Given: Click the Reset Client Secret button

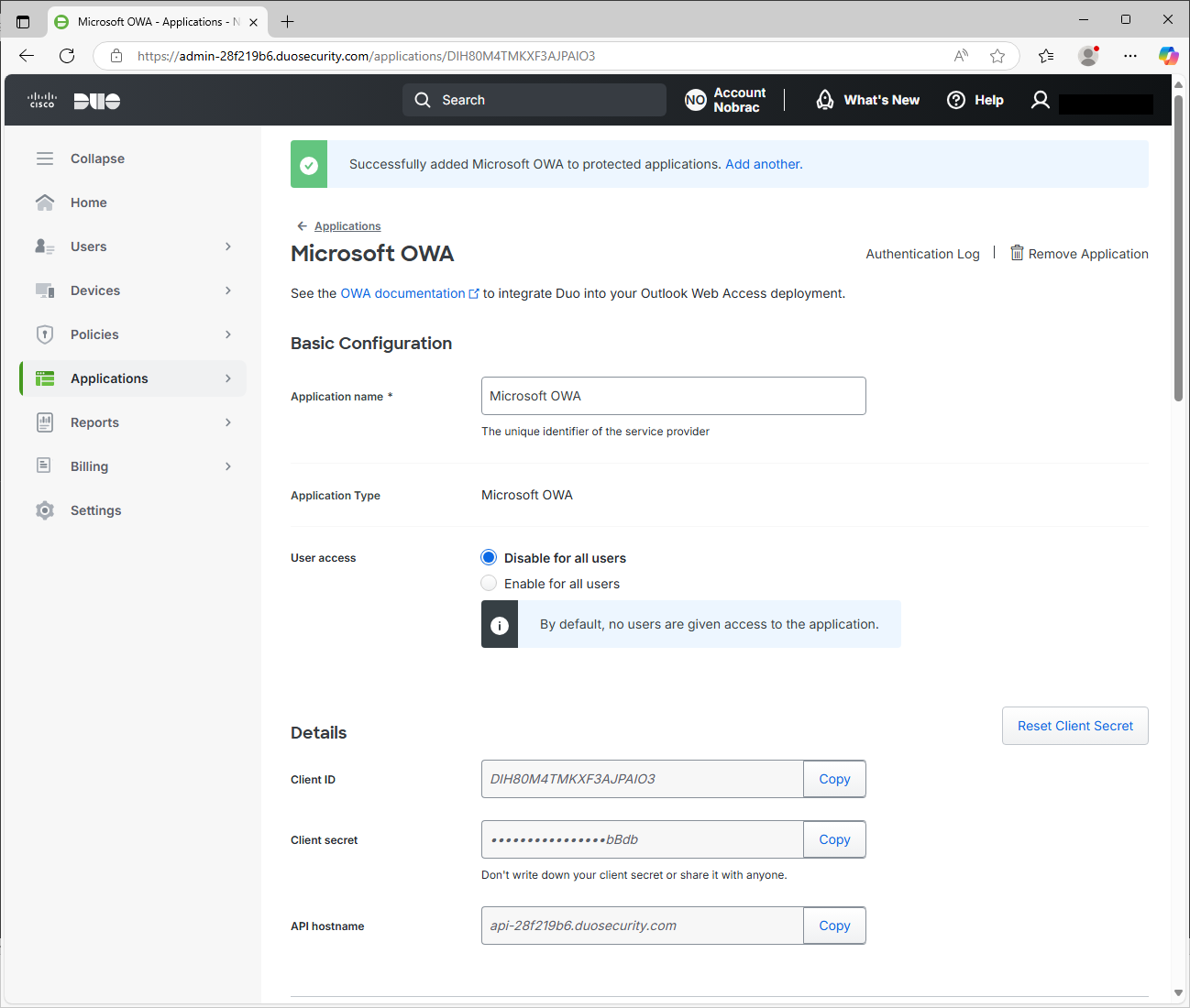Looking at the screenshot, I should coord(1075,726).
